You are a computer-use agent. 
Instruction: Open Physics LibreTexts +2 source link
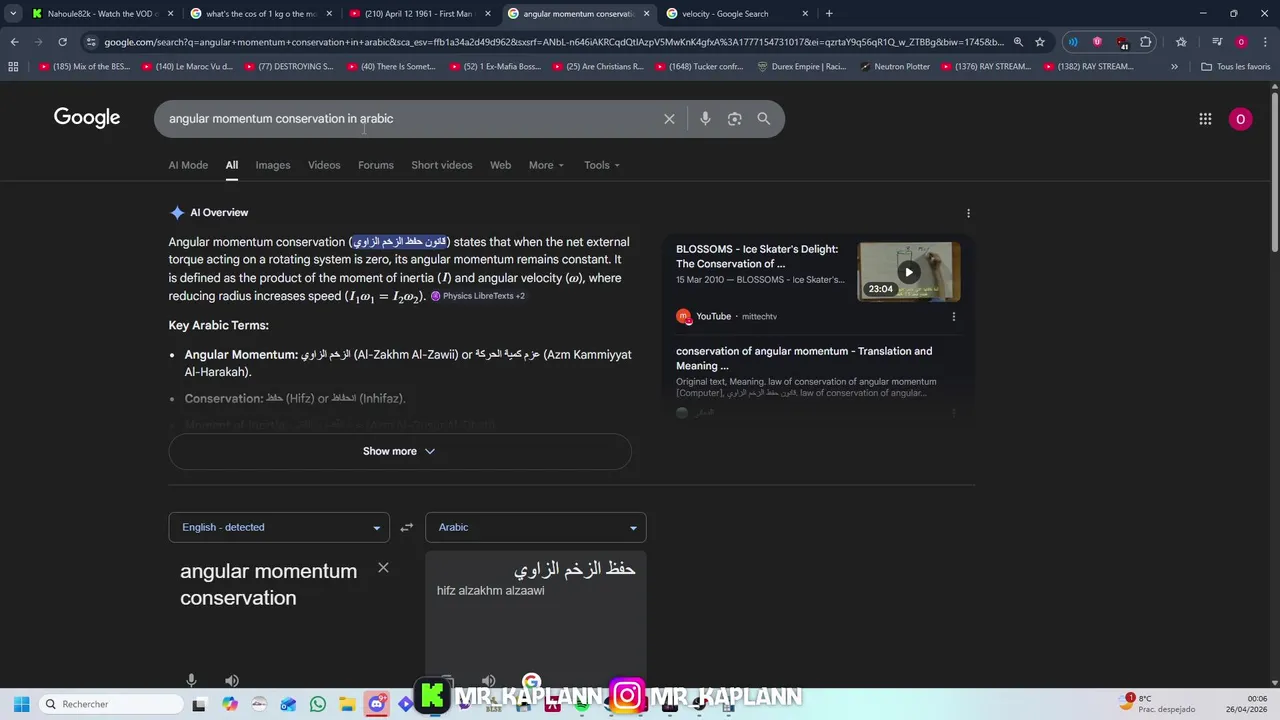click(478, 296)
